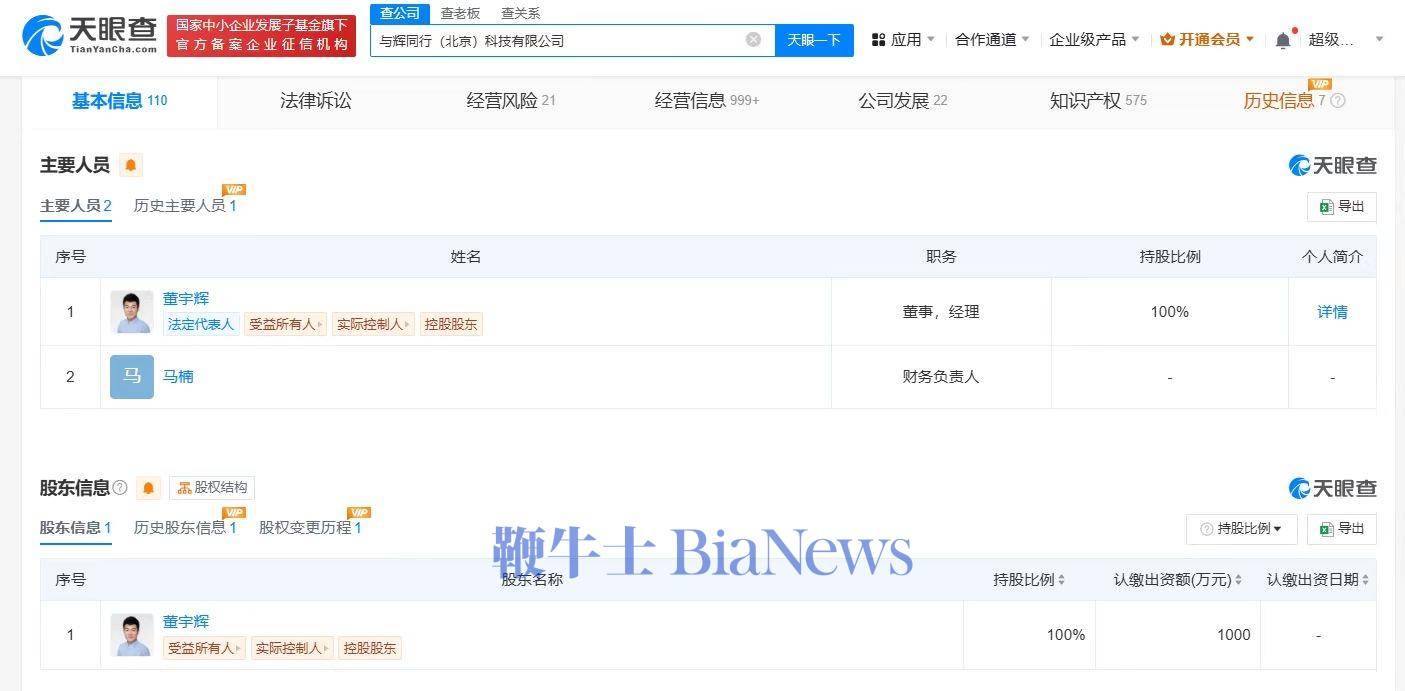This screenshot has width=1405, height=691.
Task: Clear the search box with X icon
Action: (x=753, y=40)
